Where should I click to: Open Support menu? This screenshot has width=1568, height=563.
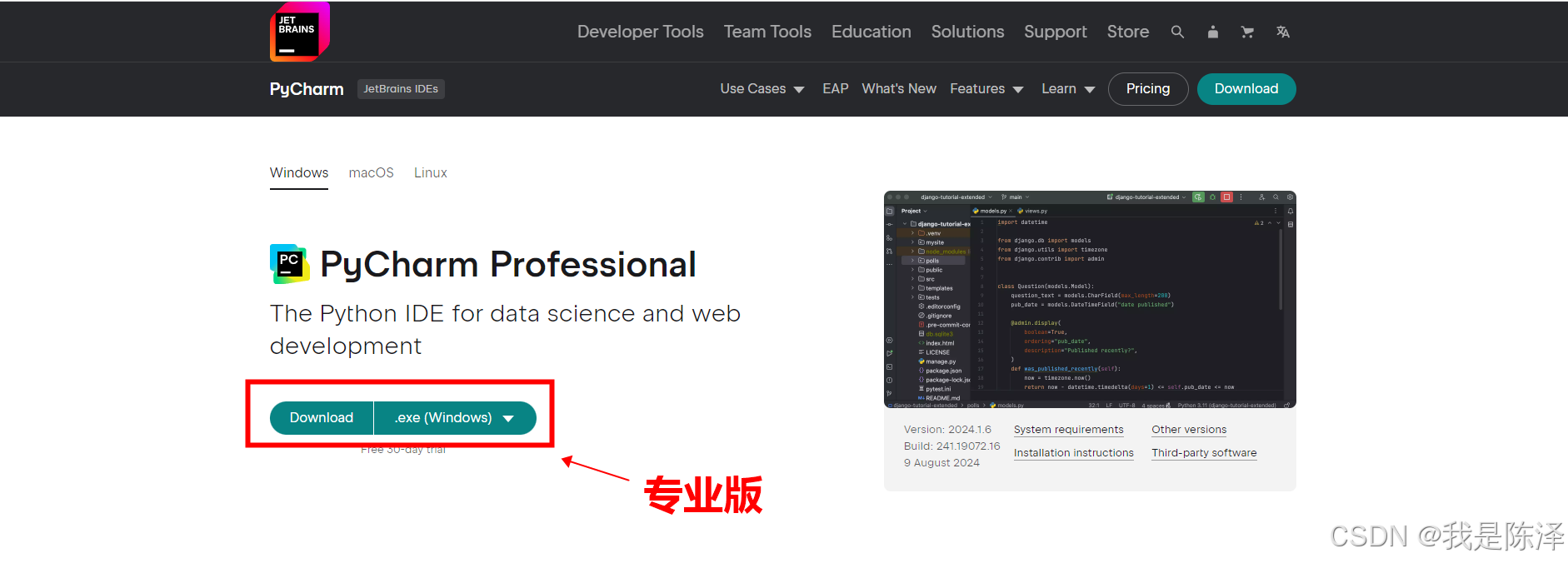pos(1056,32)
